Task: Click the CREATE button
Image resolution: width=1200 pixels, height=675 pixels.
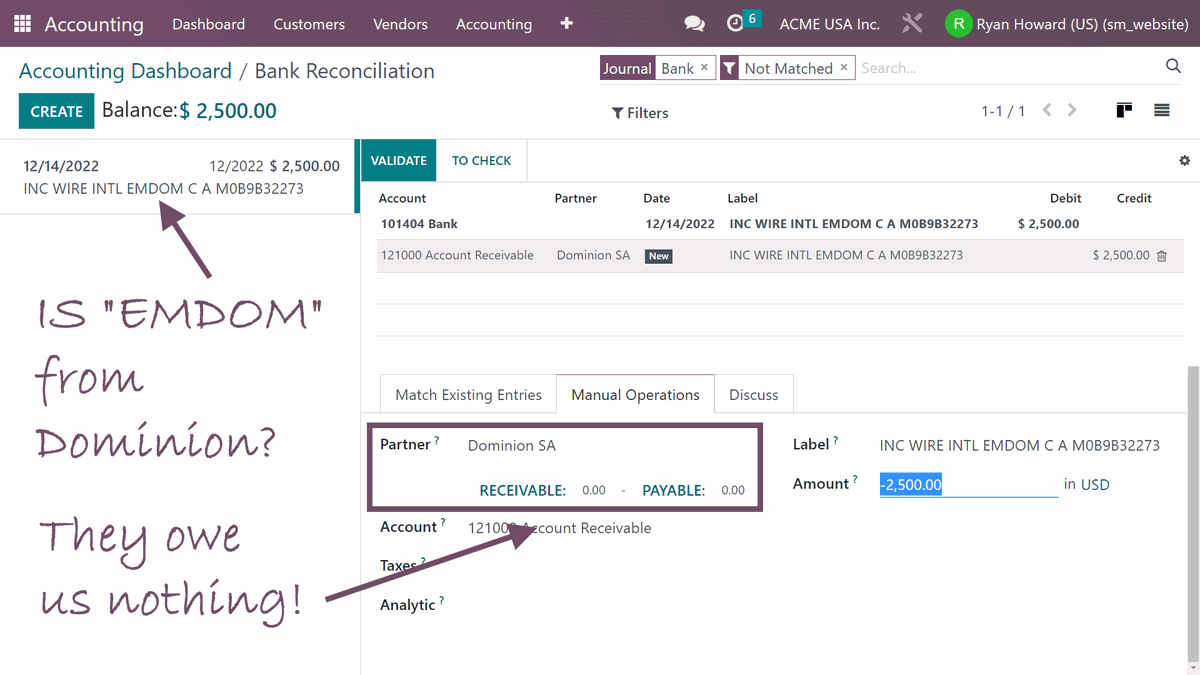Action: click(56, 111)
